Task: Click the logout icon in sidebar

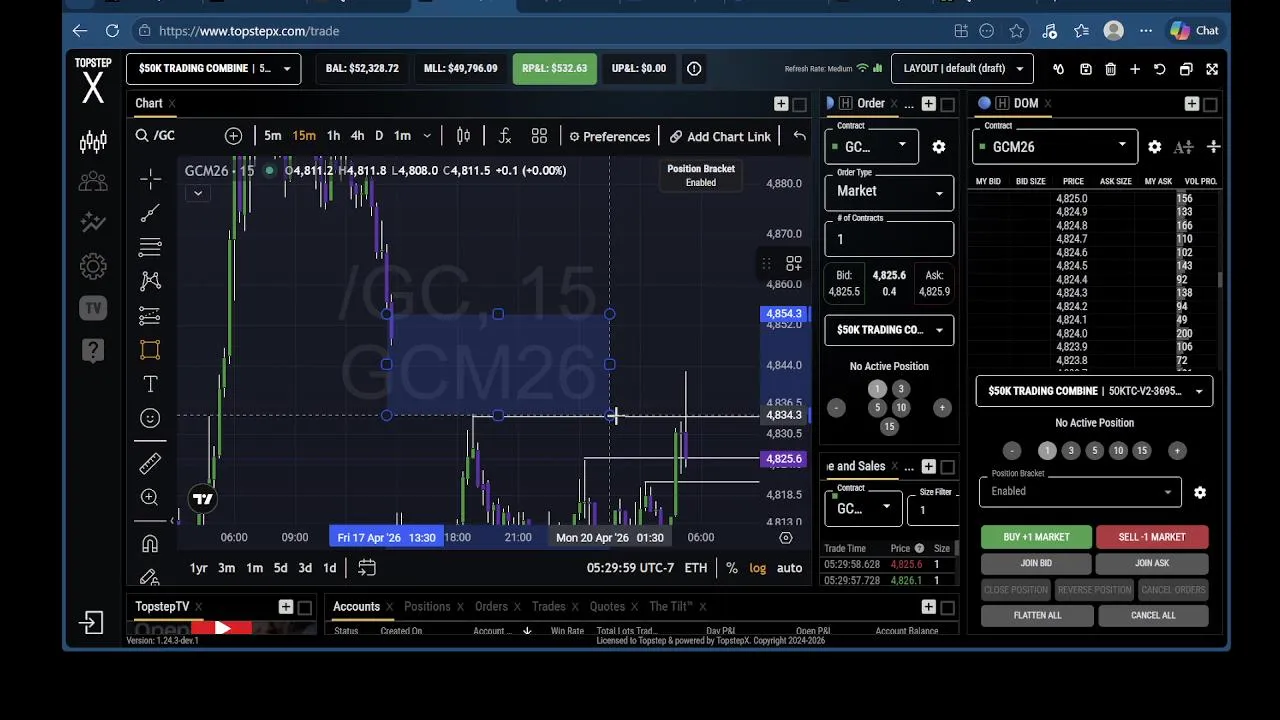Action: coord(91,623)
